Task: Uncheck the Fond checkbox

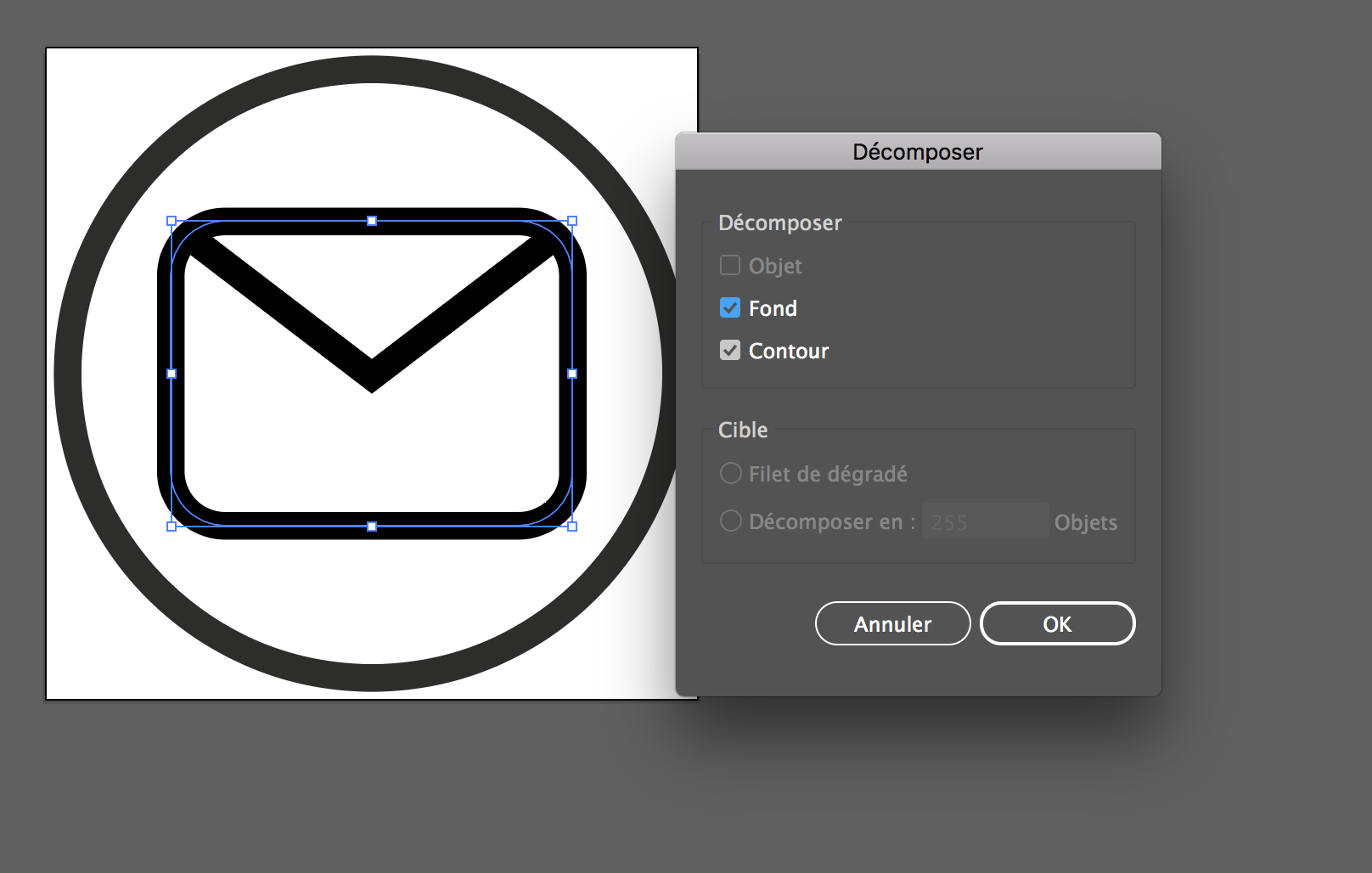Action: 729,307
